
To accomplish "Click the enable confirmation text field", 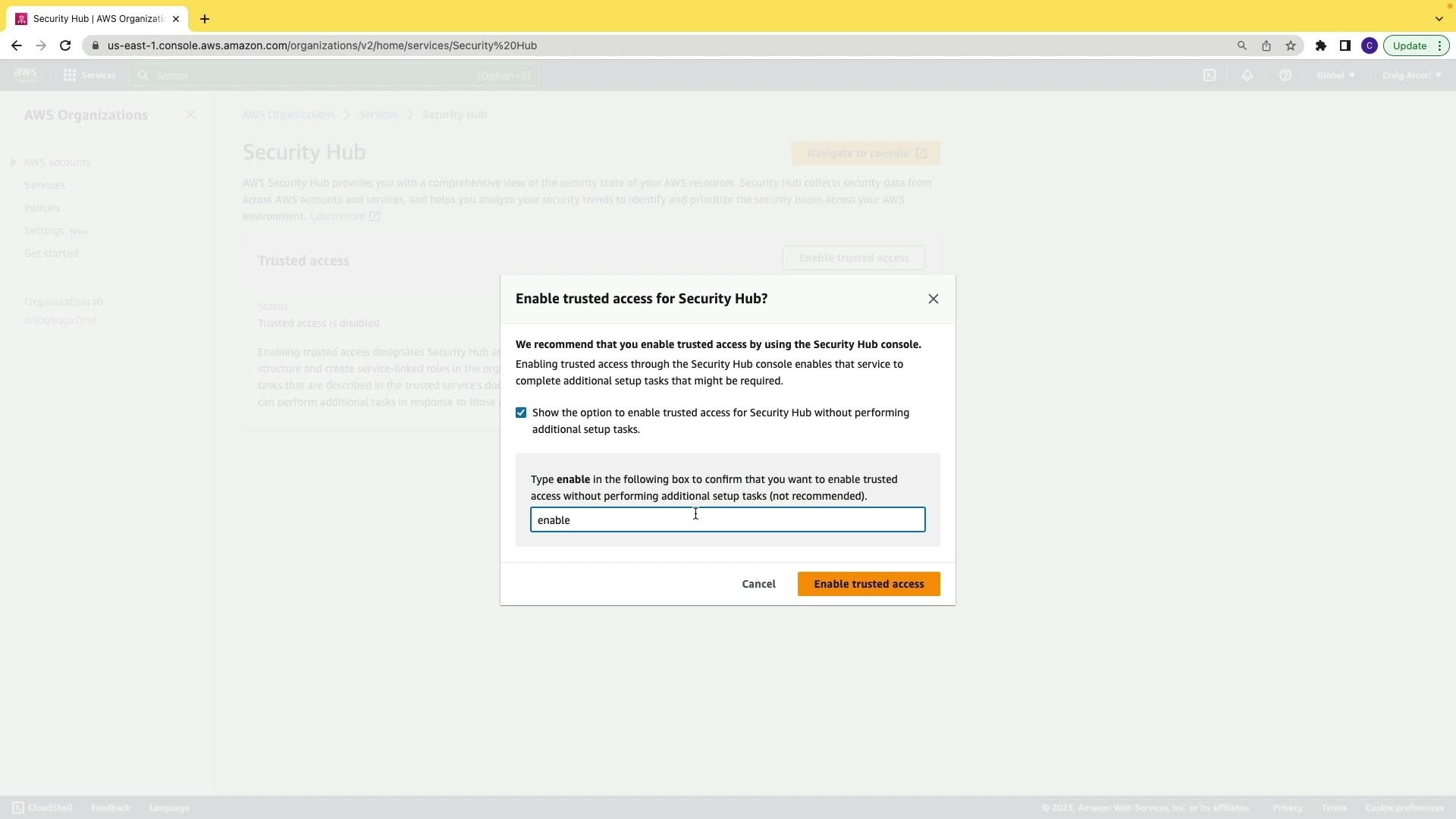I will (x=727, y=520).
